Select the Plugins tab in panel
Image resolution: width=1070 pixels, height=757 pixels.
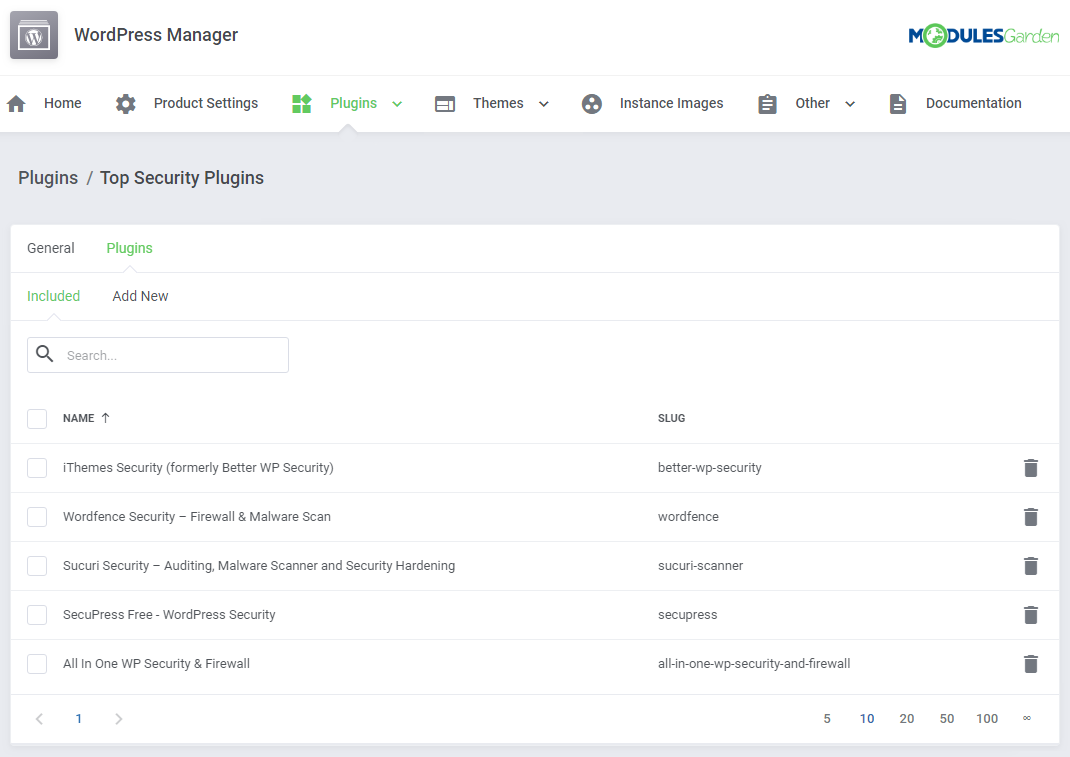coord(130,248)
